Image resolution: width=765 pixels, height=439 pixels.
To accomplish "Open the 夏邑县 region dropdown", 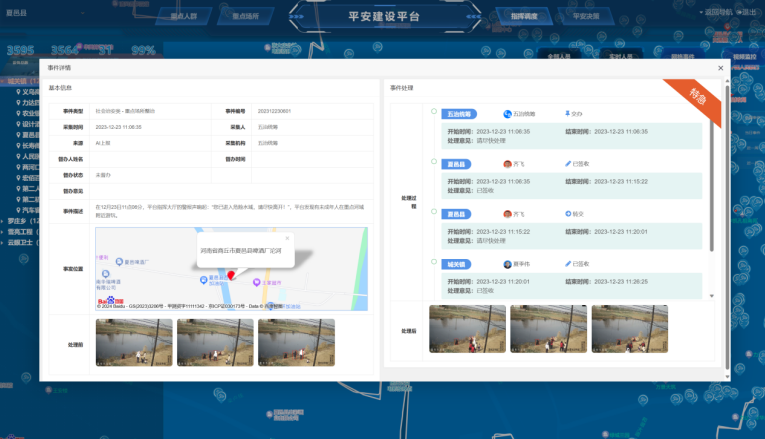I will pyautogui.click(x=45, y=13).
